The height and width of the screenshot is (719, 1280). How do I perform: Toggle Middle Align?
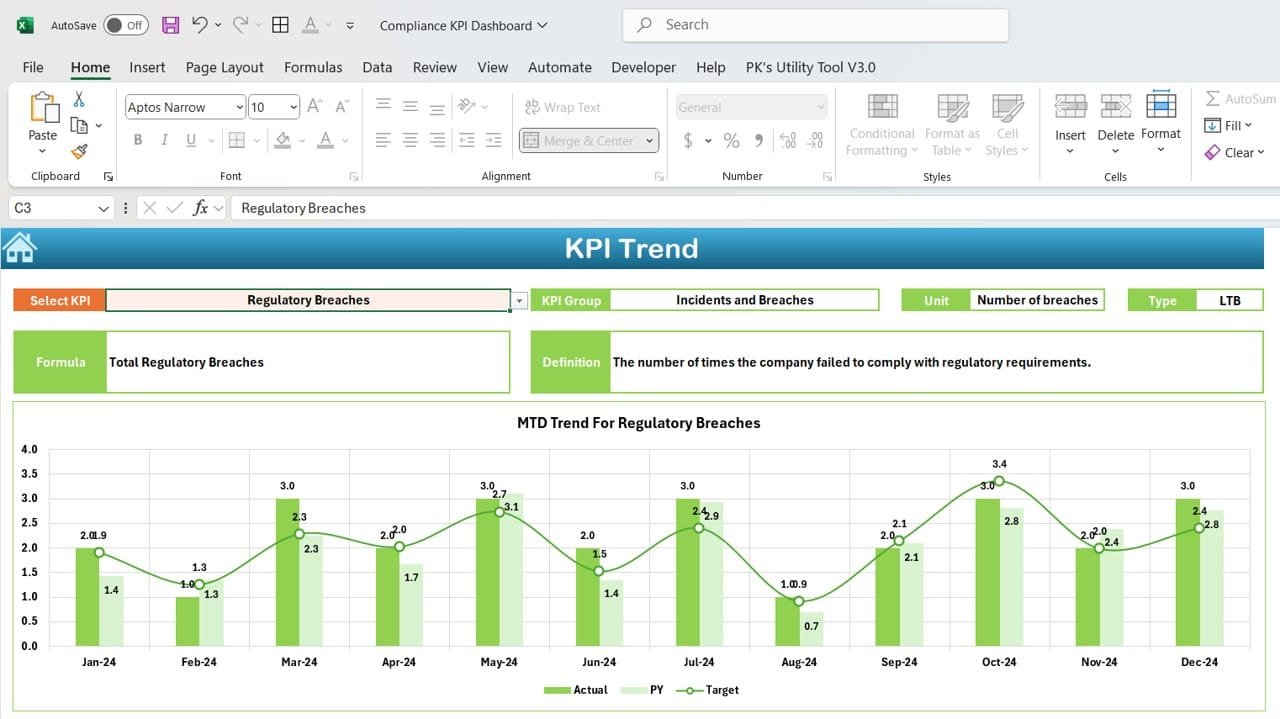[x=410, y=106]
